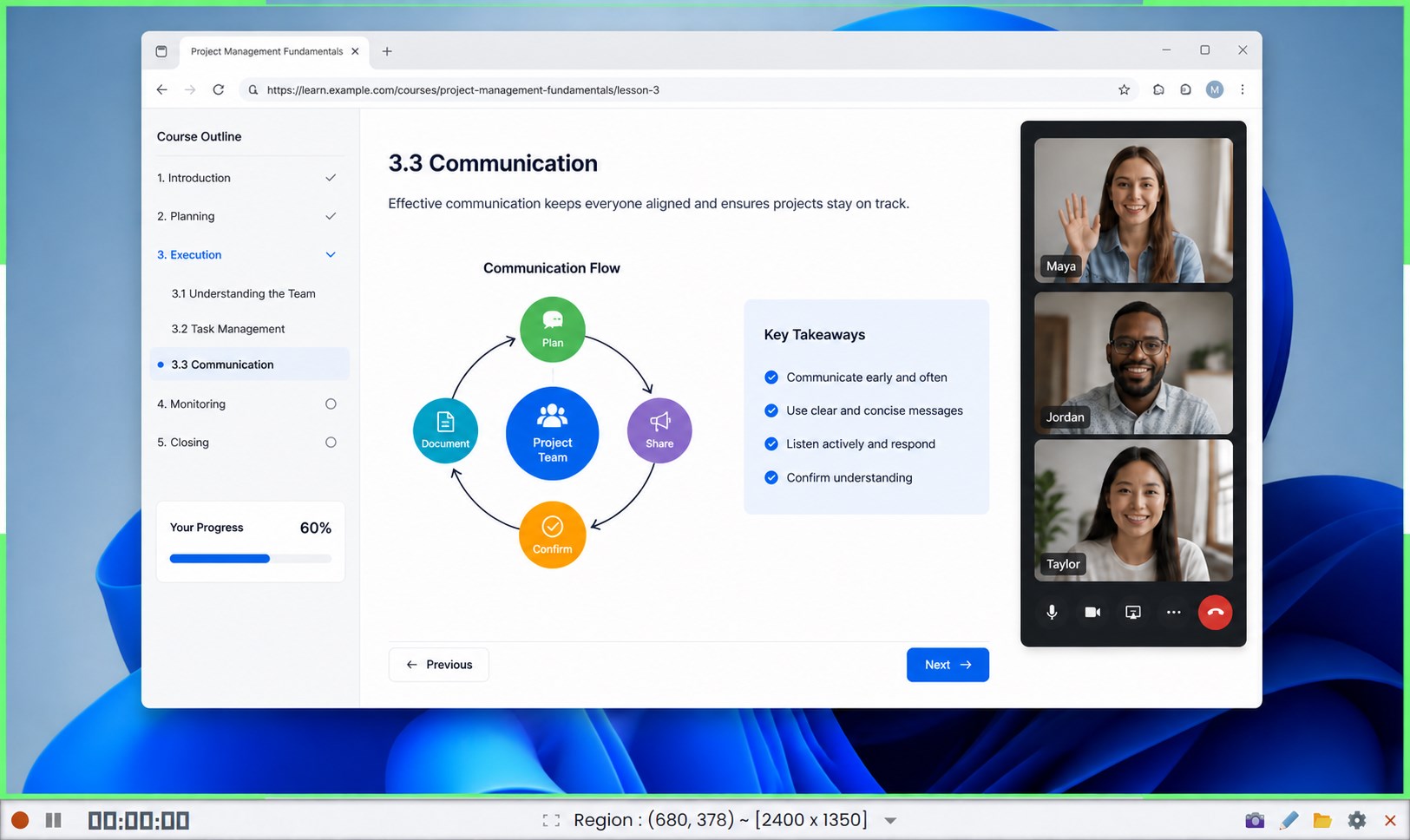Click the Plan node in the flow diagram
1410x840 pixels.
point(553,330)
